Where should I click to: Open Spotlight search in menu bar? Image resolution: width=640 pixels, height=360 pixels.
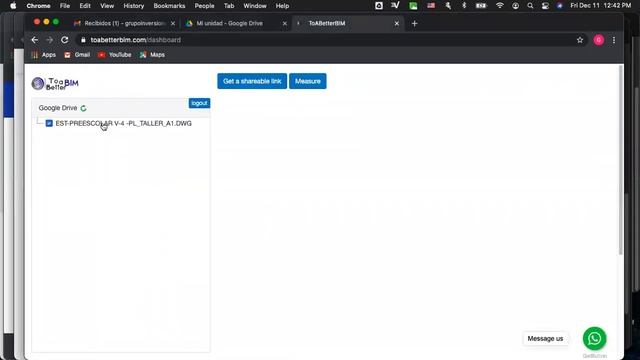(530, 6)
